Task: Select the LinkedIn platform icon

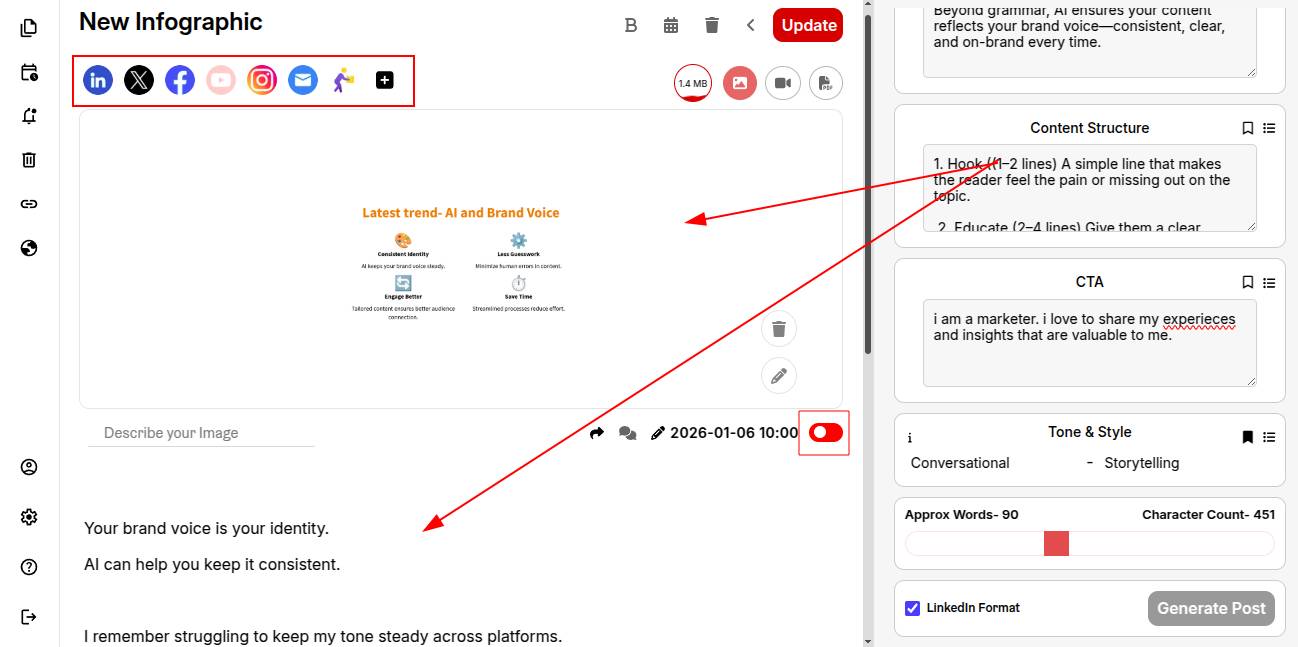Action: [98, 80]
